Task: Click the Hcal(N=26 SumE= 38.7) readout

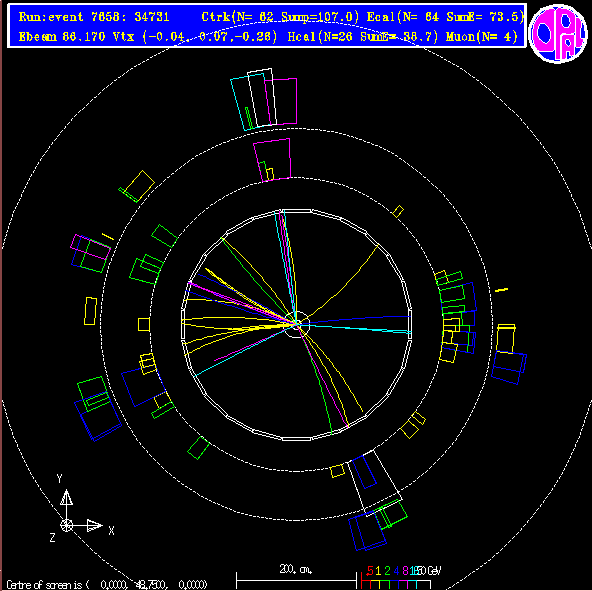Action: [363, 37]
